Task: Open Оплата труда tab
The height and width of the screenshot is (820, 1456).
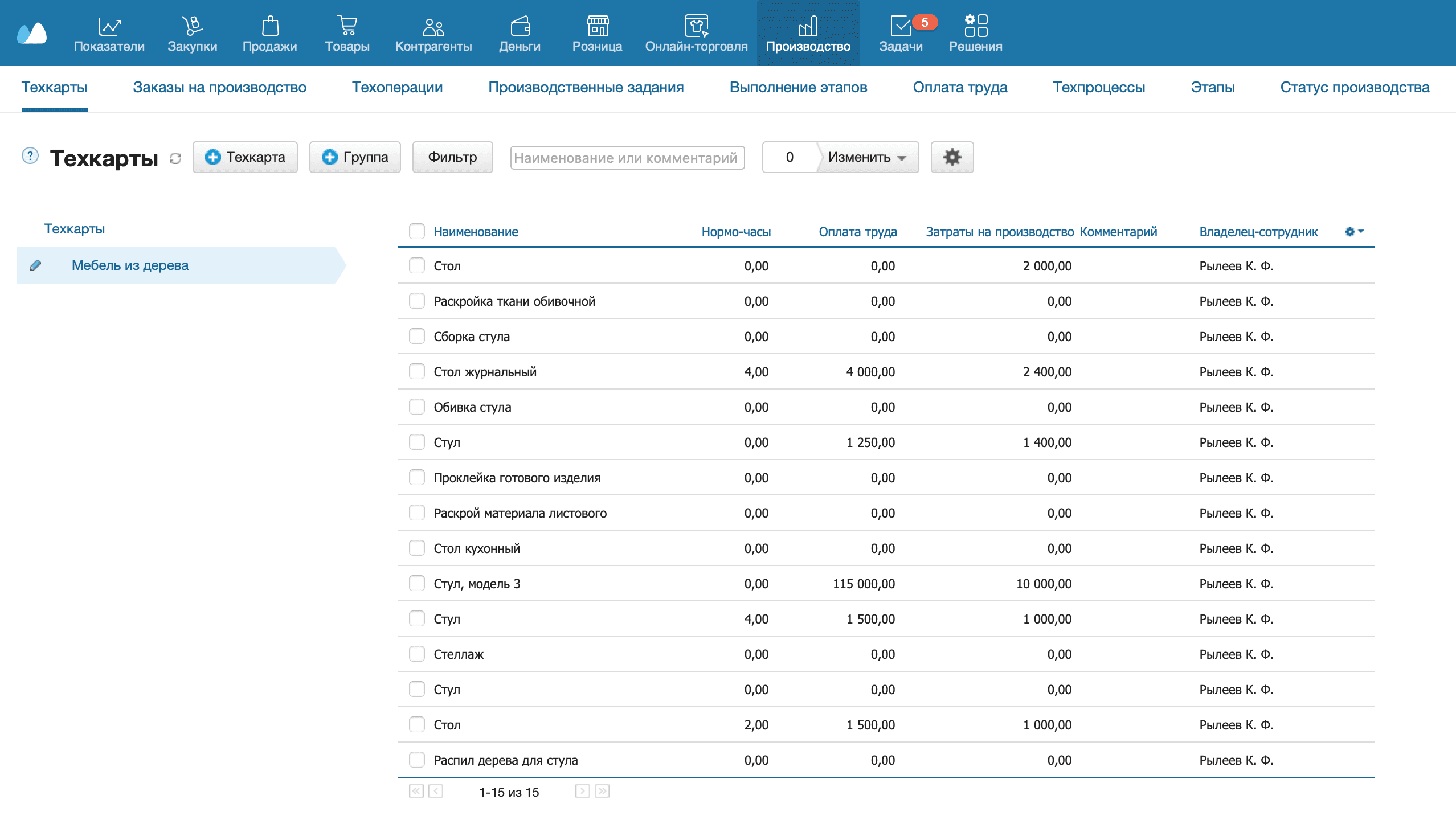Action: (960, 87)
